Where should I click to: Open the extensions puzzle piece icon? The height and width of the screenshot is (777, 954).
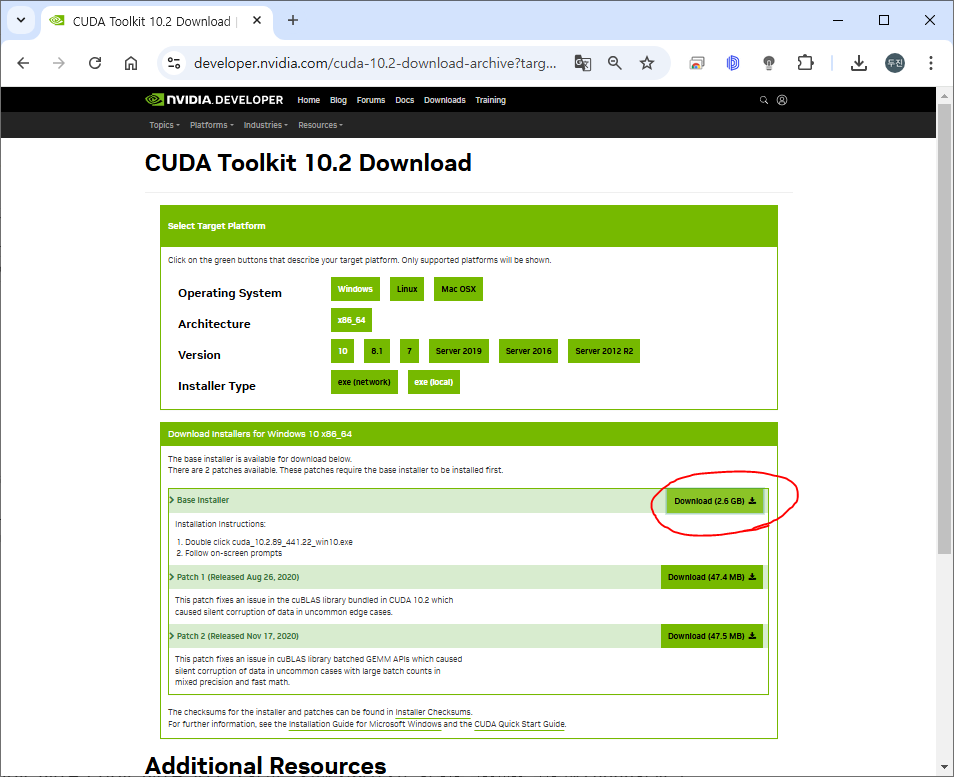(x=805, y=63)
